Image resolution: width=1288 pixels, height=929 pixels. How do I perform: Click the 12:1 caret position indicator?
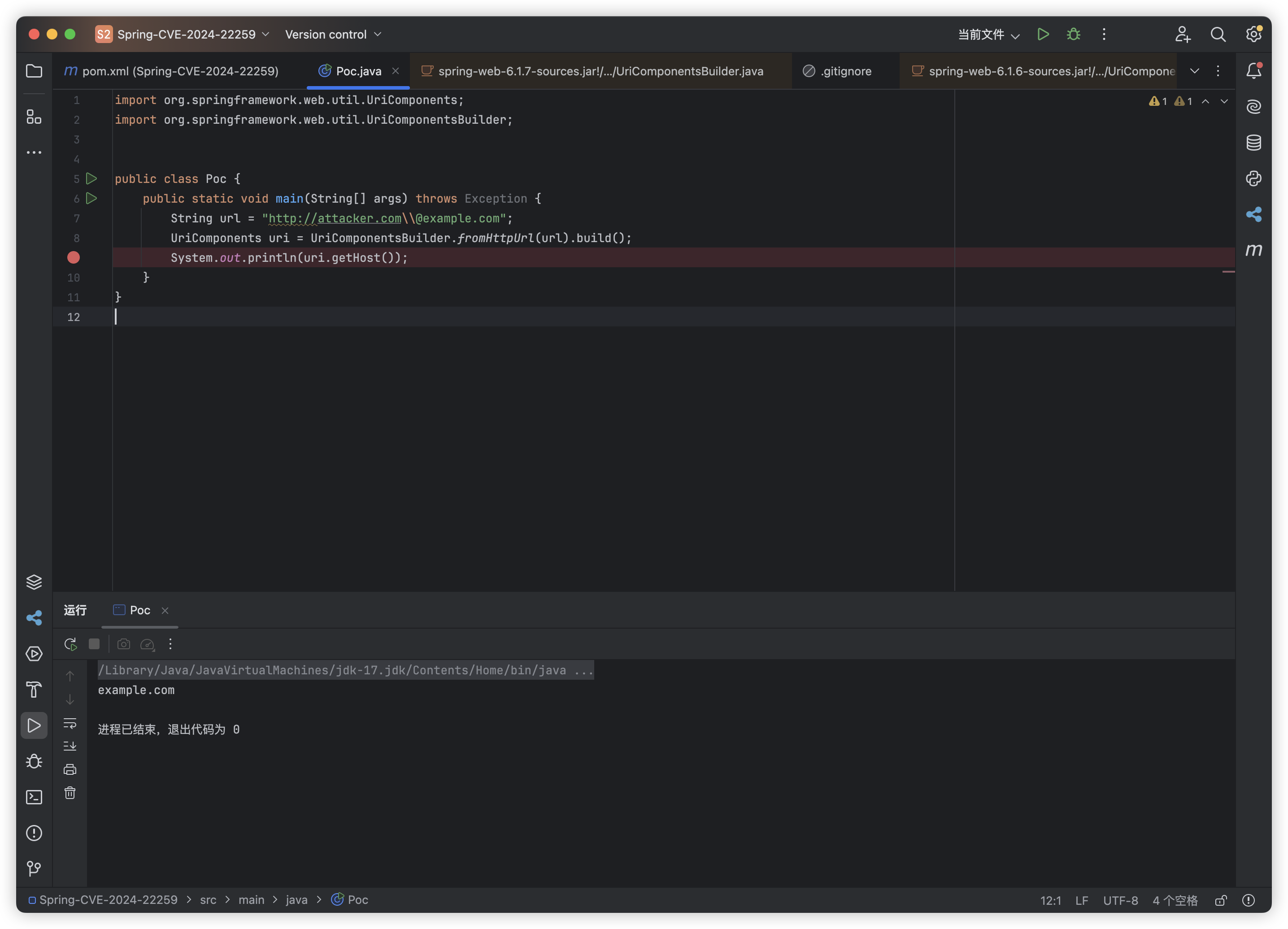tap(1050, 900)
